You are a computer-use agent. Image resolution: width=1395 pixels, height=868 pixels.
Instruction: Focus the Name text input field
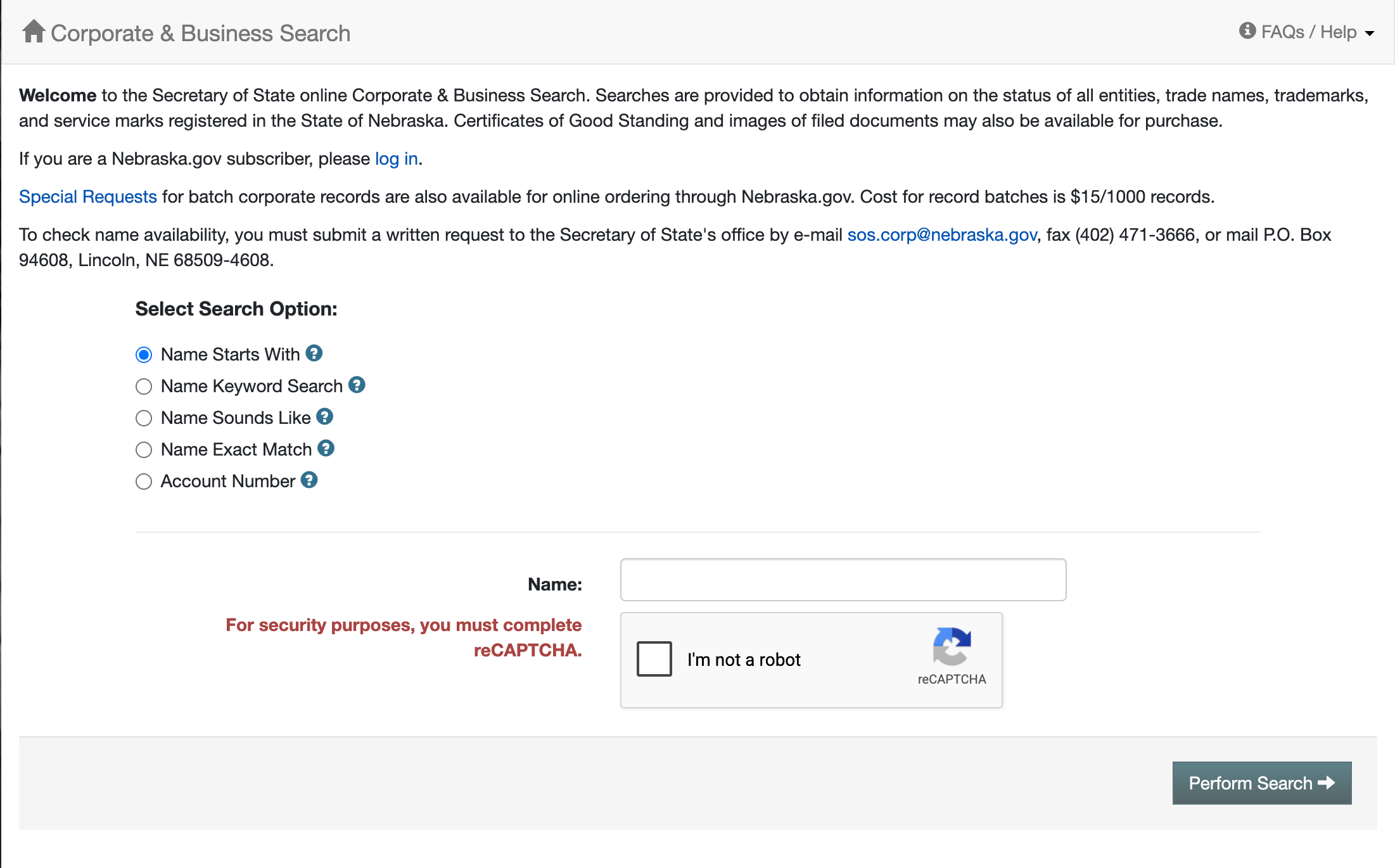843,580
